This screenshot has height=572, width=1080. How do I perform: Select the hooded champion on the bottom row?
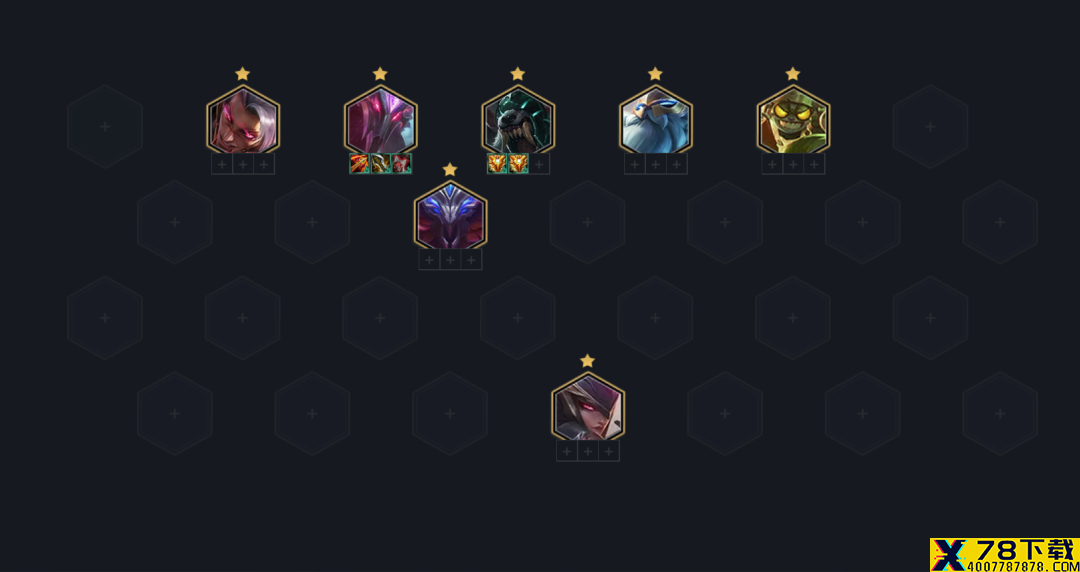(588, 408)
